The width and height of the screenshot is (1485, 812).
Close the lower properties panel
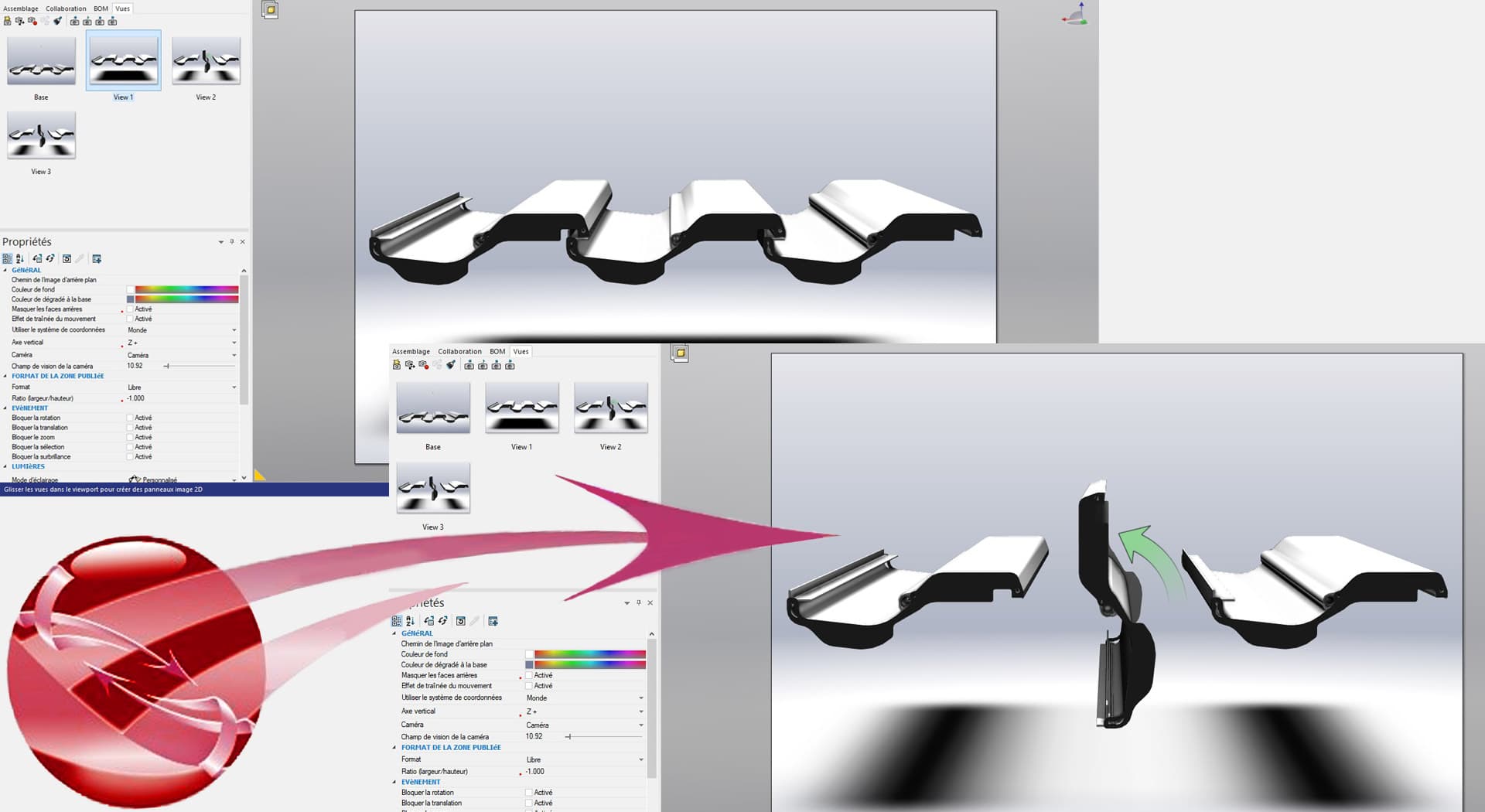tap(650, 602)
